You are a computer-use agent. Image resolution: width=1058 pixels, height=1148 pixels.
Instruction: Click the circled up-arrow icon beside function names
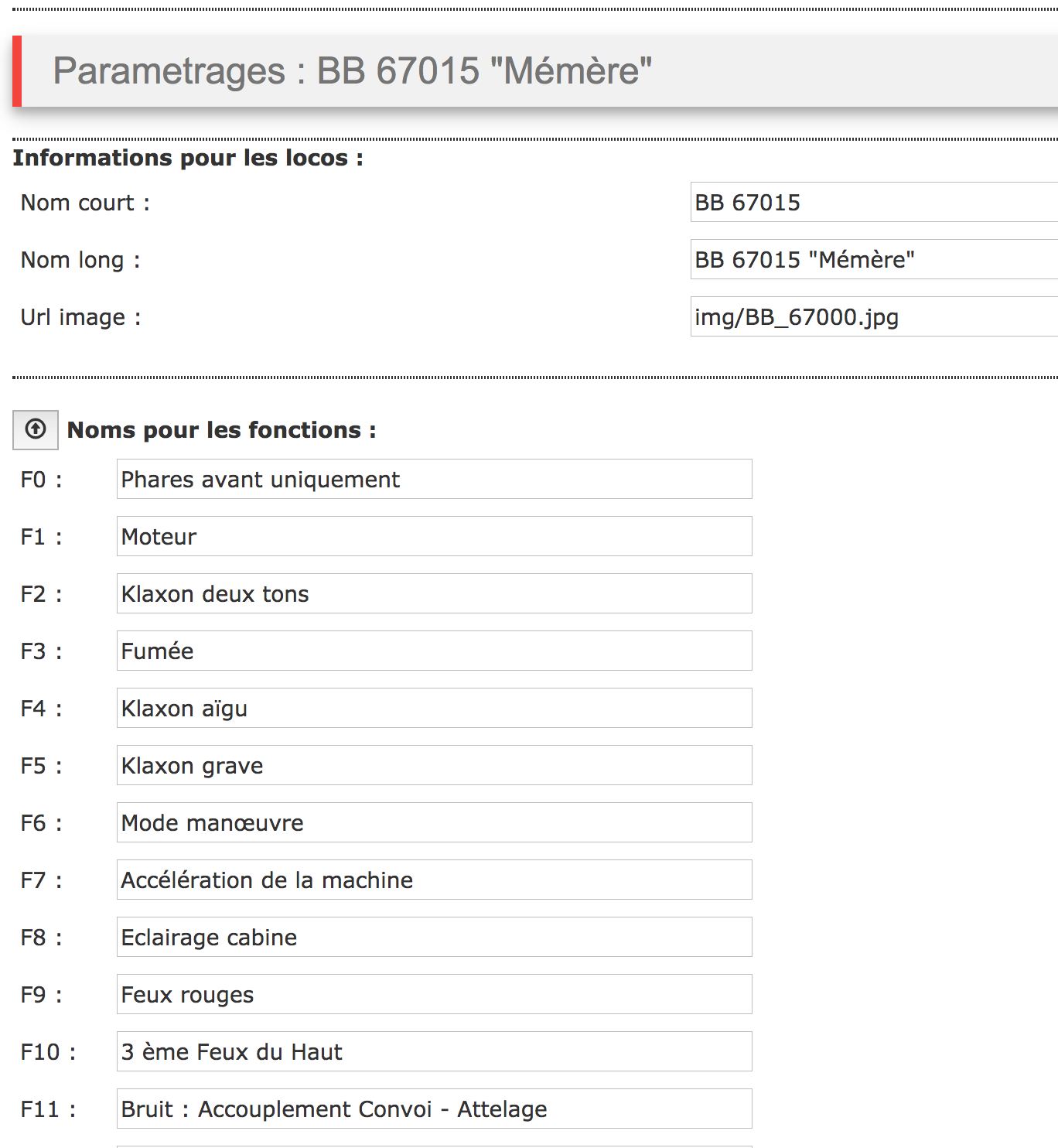(36, 429)
